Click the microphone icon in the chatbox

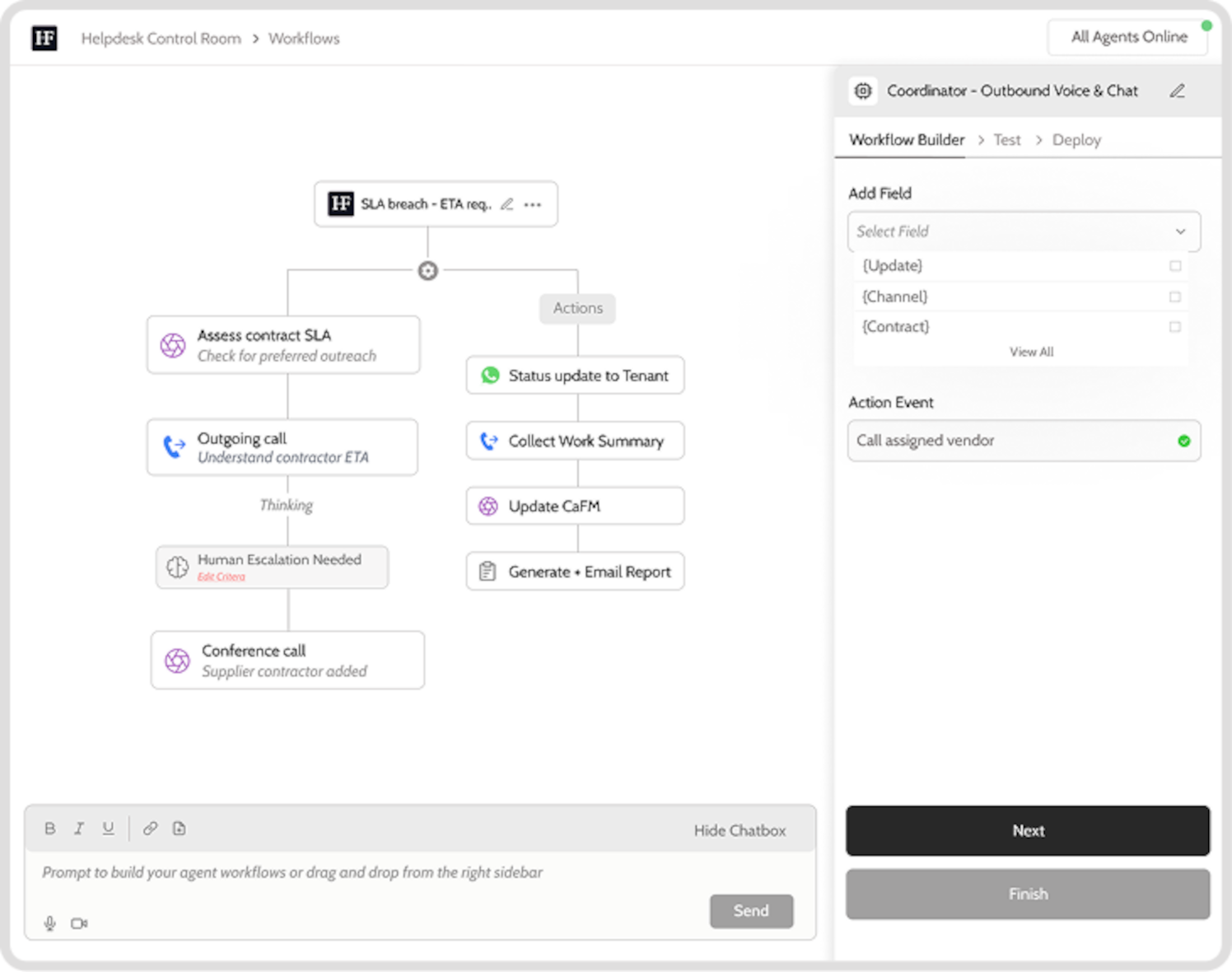point(50,923)
